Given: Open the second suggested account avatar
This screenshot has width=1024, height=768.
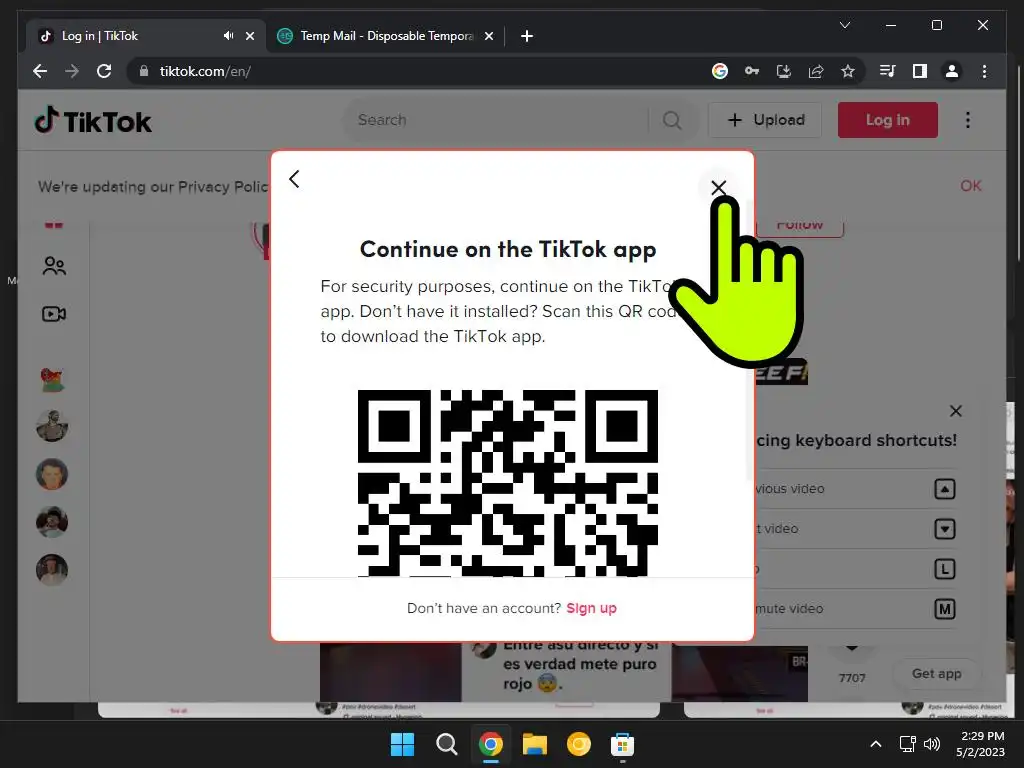Looking at the screenshot, I should (52, 426).
